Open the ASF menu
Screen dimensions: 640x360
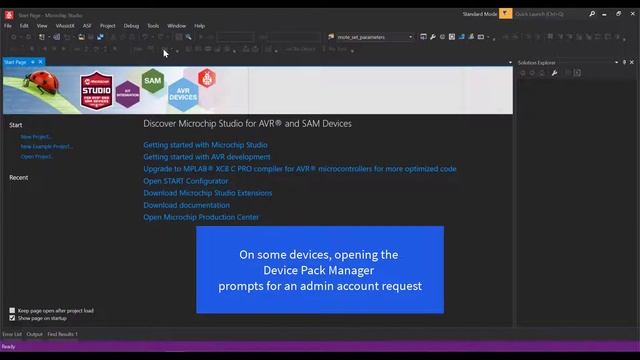coord(87,26)
